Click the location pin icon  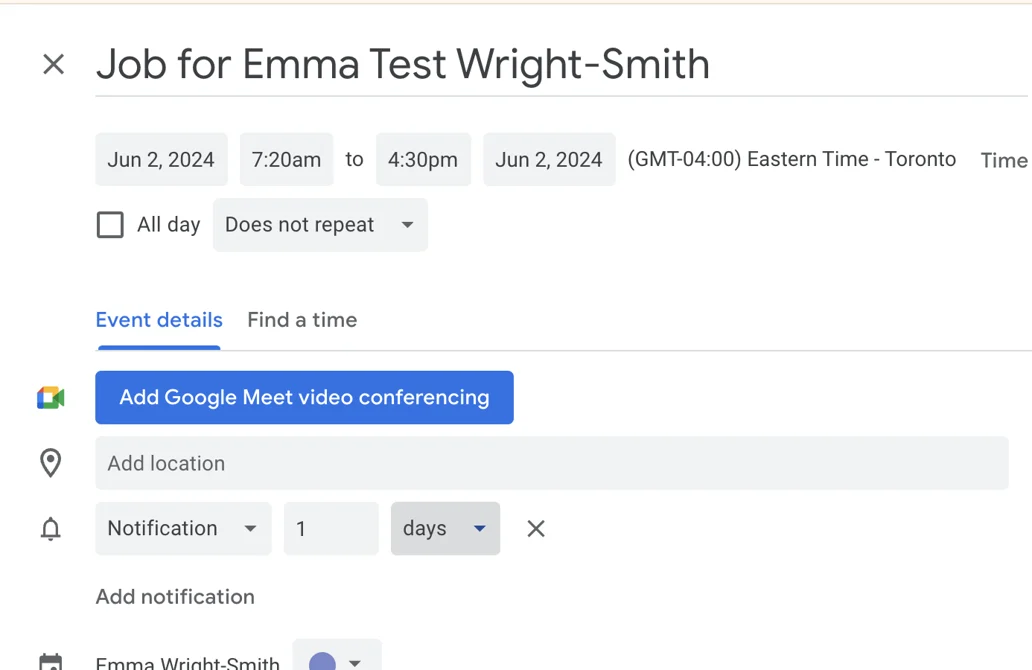click(x=51, y=463)
